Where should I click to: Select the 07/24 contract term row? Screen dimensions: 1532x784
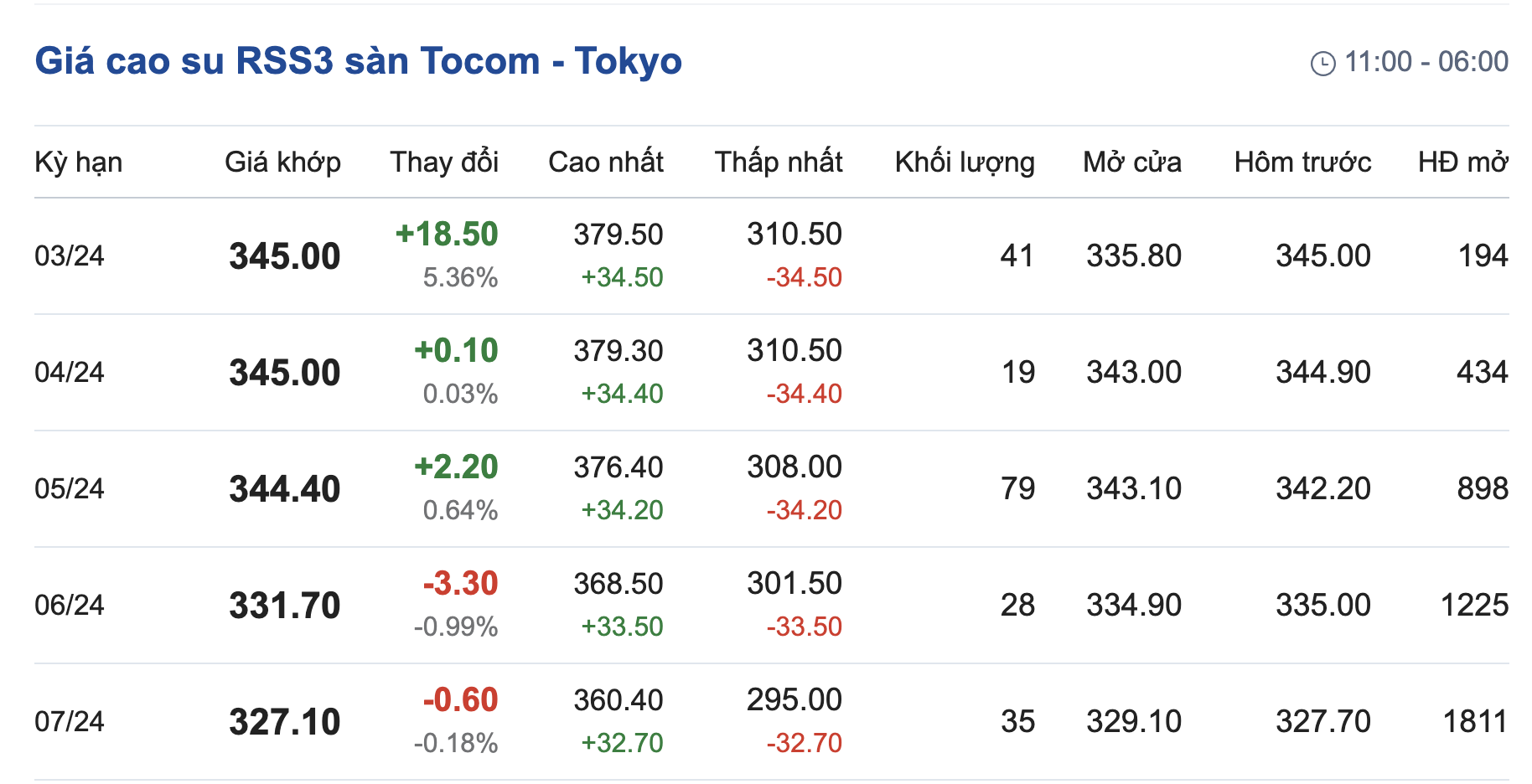(70, 721)
